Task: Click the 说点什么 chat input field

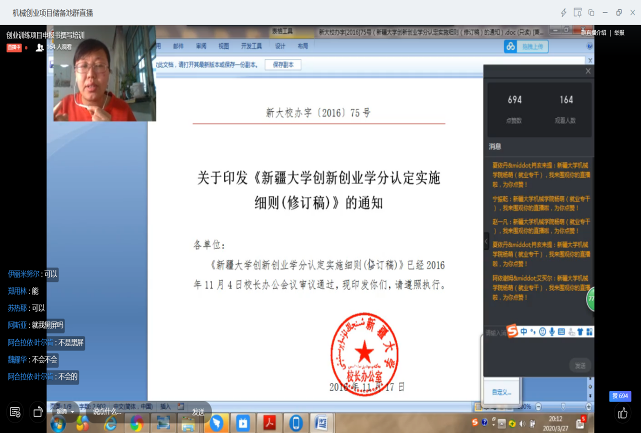Action: [x=107, y=412]
